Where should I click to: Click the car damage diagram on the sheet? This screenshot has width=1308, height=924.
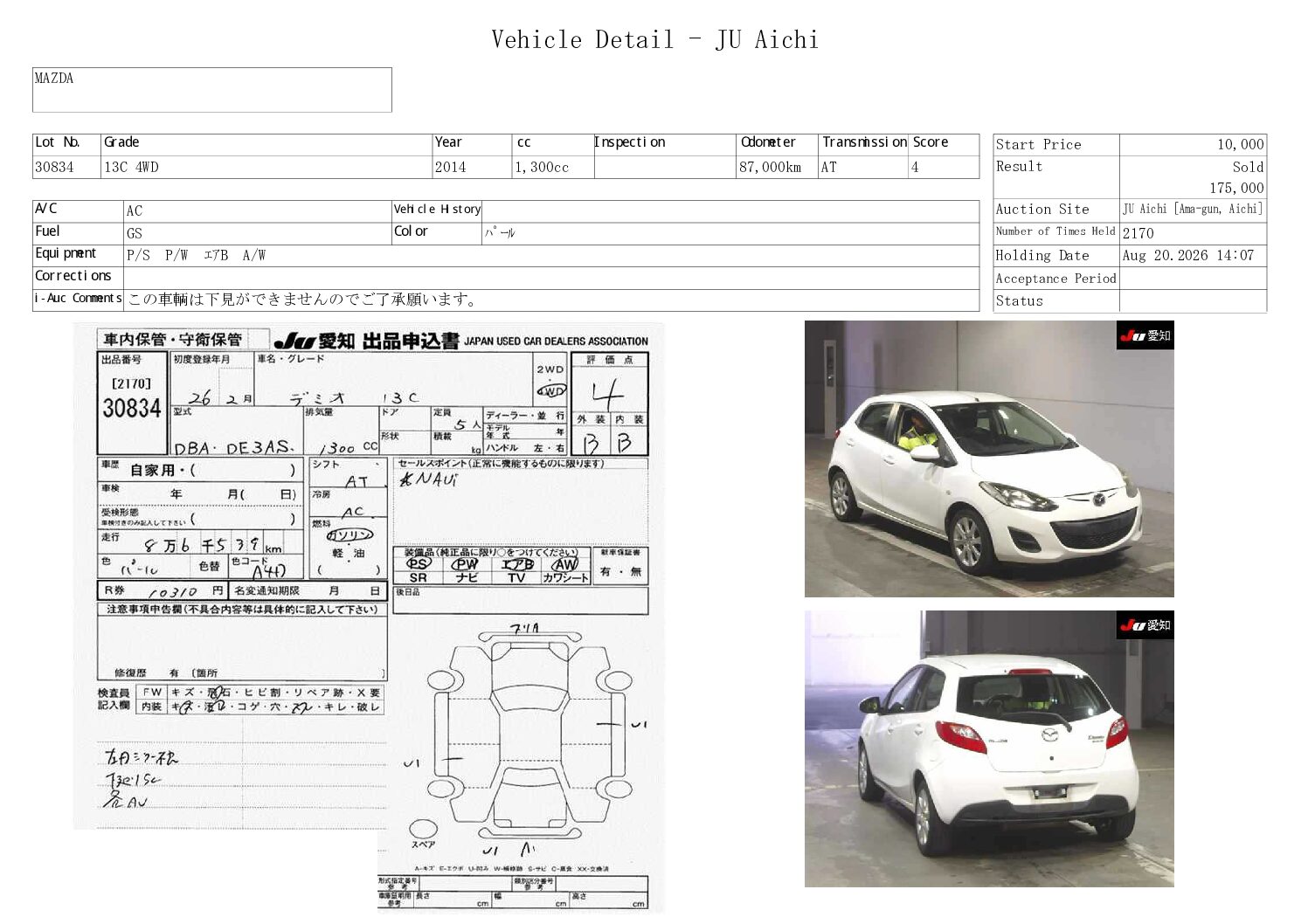coord(528,738)
